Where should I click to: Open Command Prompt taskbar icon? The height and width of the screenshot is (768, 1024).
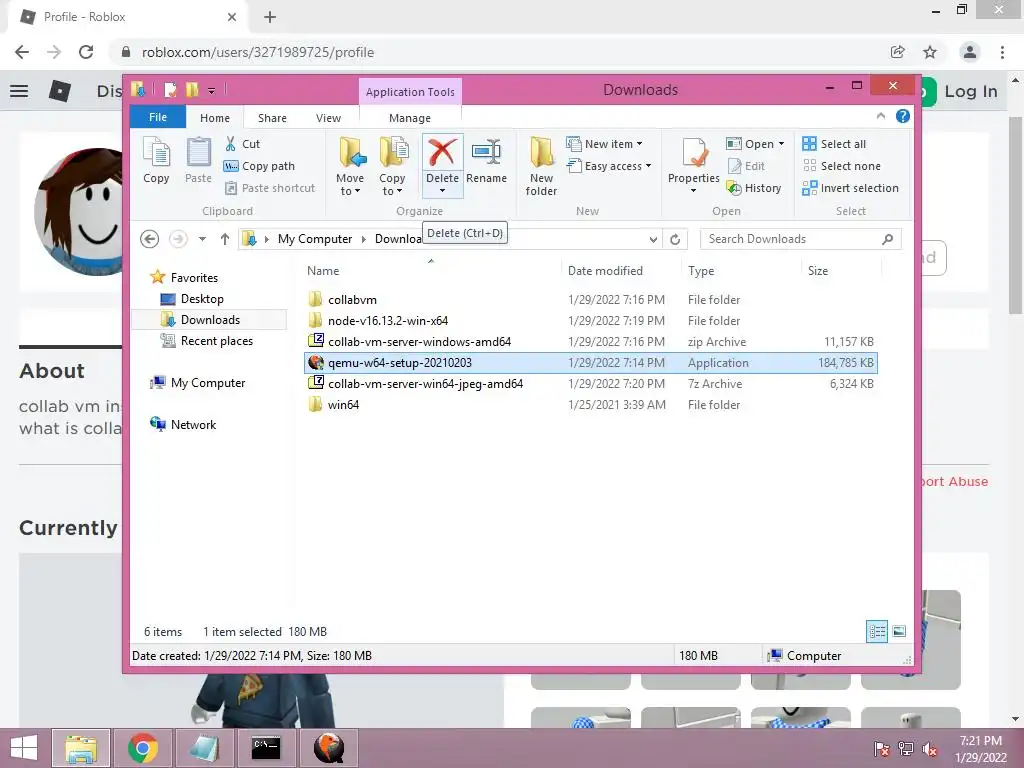tap(266, 748)
